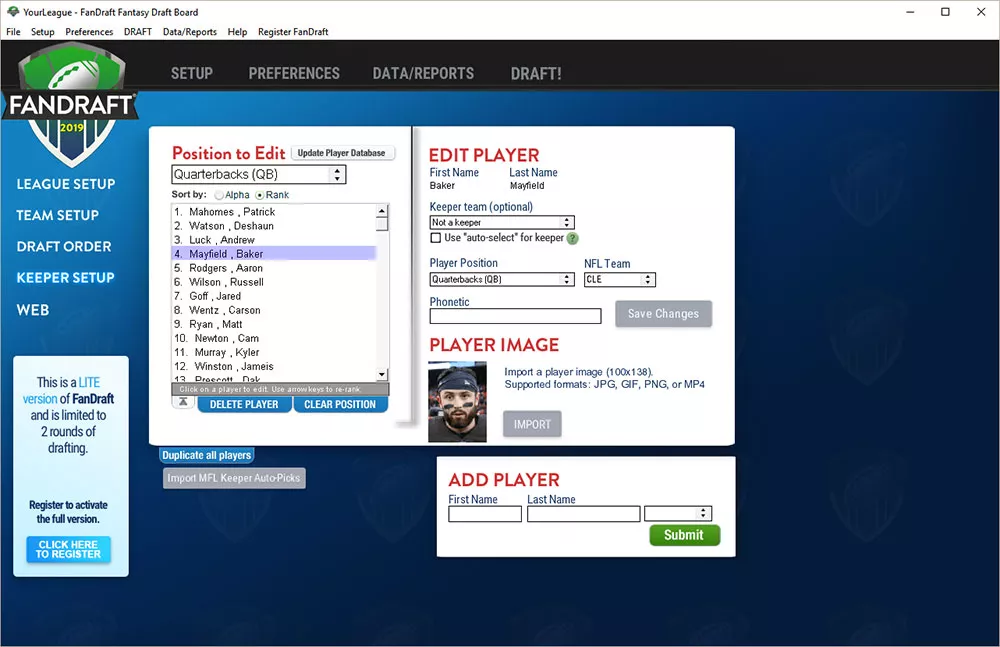
Task: Click the FanDraft app icon in title bar
Action: point(13,11)
